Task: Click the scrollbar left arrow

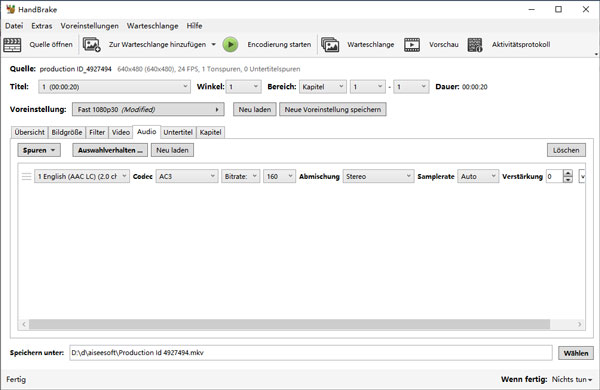Action: click(x=24, y=325)
